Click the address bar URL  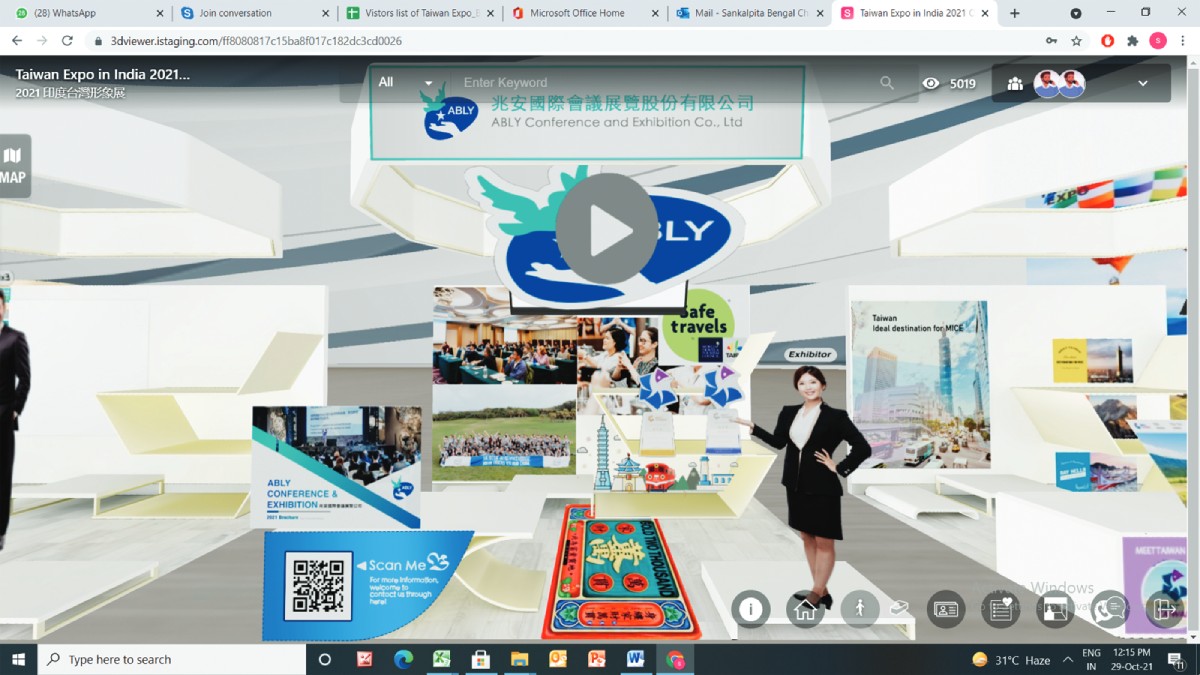pos(256,41)
